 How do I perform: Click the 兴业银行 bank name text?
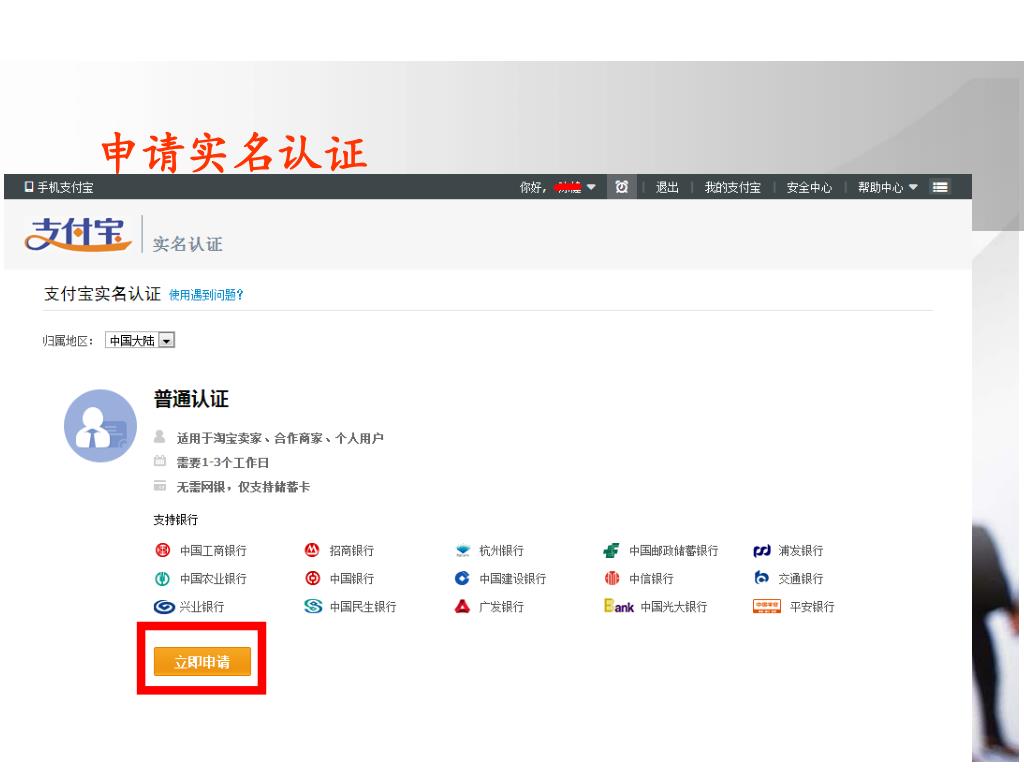click(x=202, y=607)
